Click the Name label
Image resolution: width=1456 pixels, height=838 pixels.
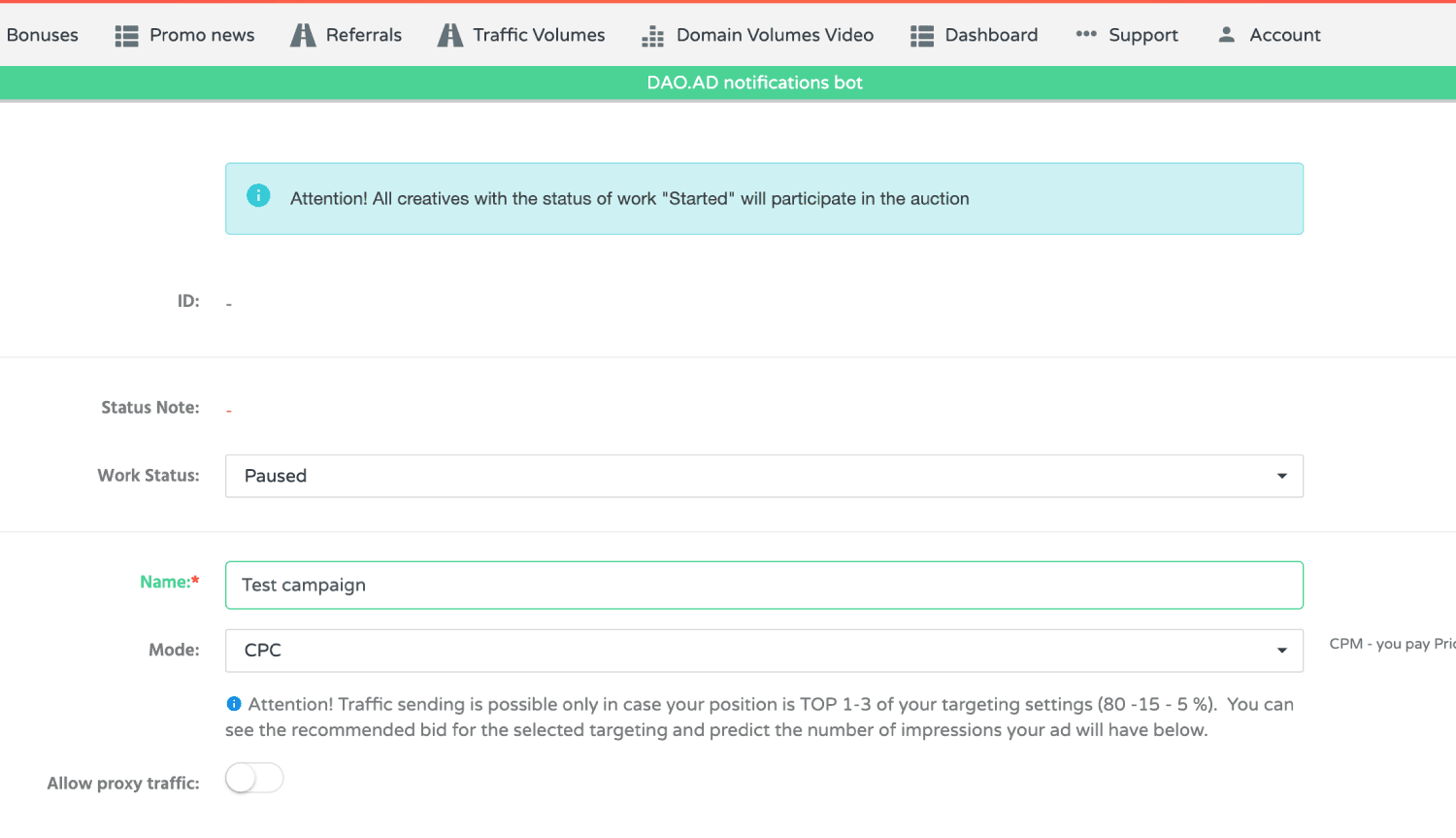click(x=170, y=582)
